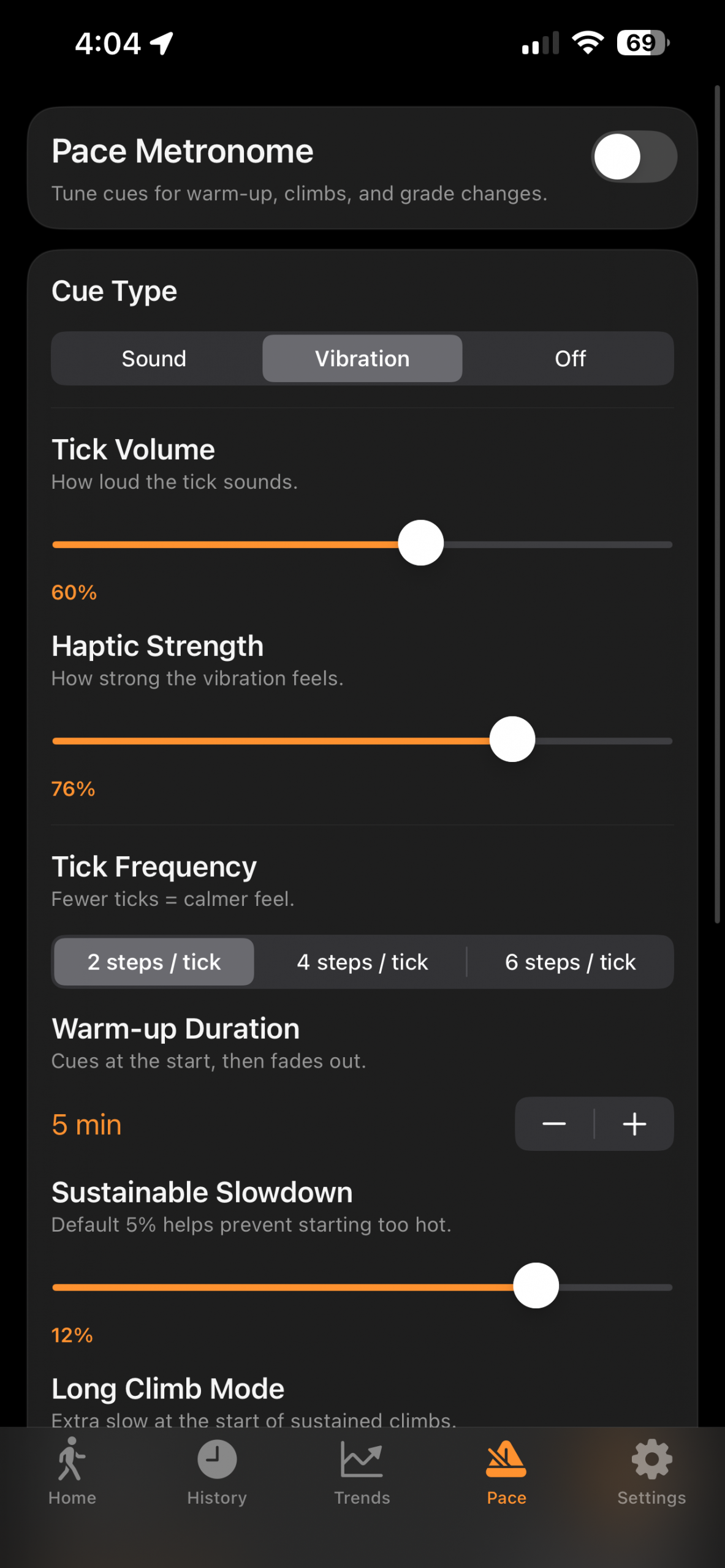This screenshot has height=1568, width=725.
Task: Choose the Vibration cue type segment
Action: (362, 359)
